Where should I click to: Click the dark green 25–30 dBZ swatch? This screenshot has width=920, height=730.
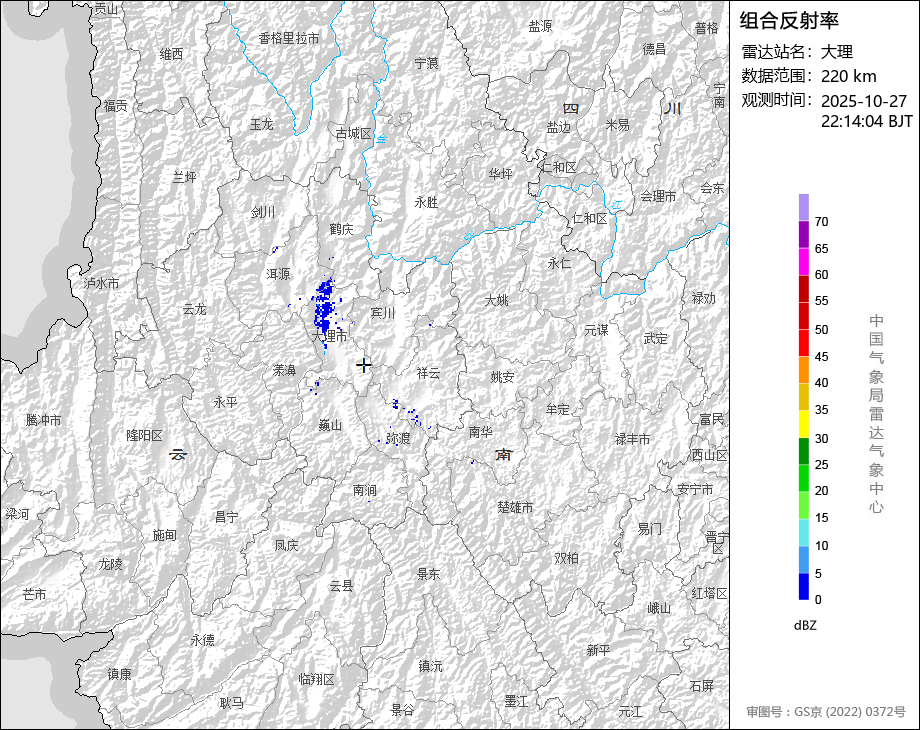803,451
